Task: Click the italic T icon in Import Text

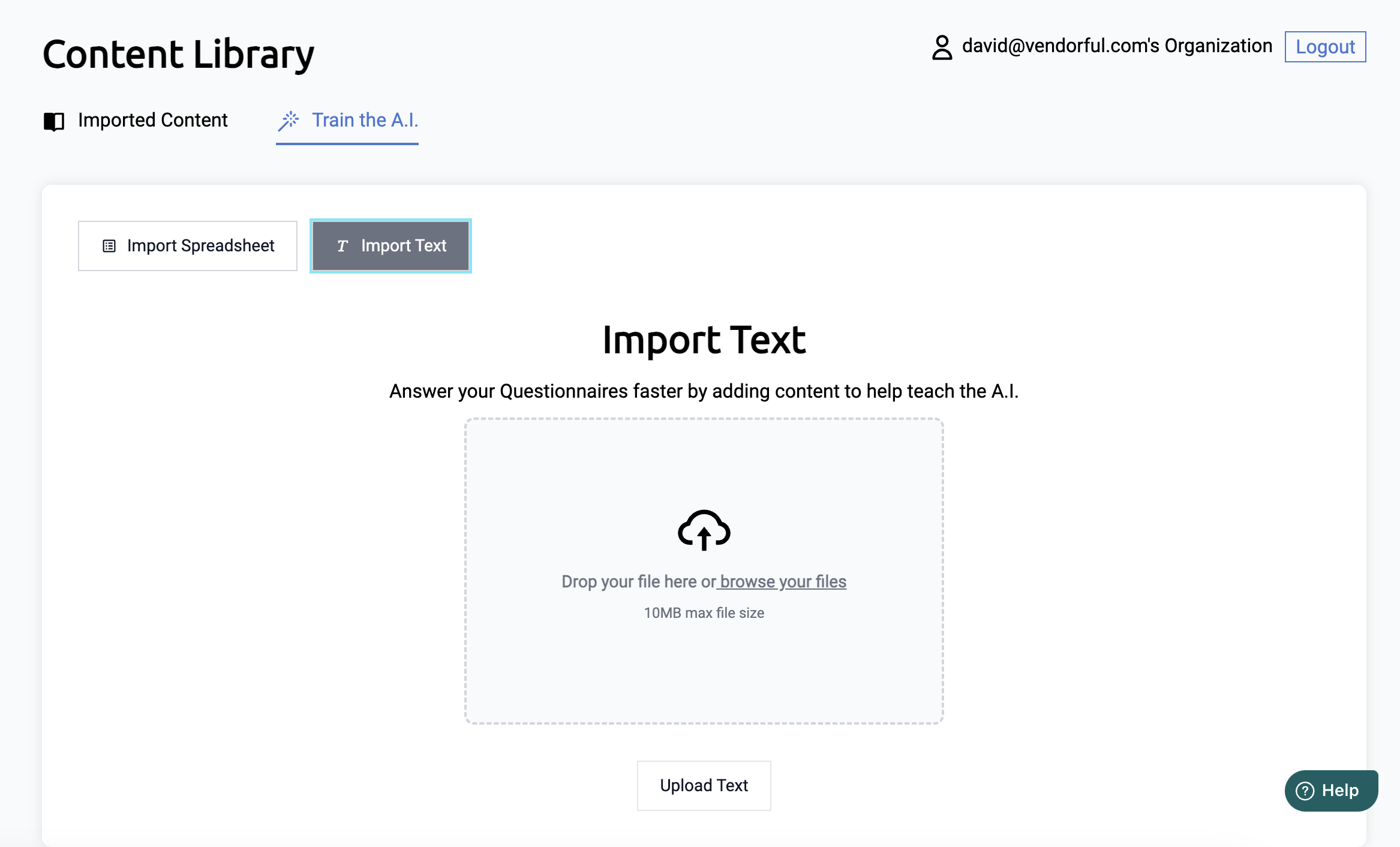Action: tap(343, 246)
